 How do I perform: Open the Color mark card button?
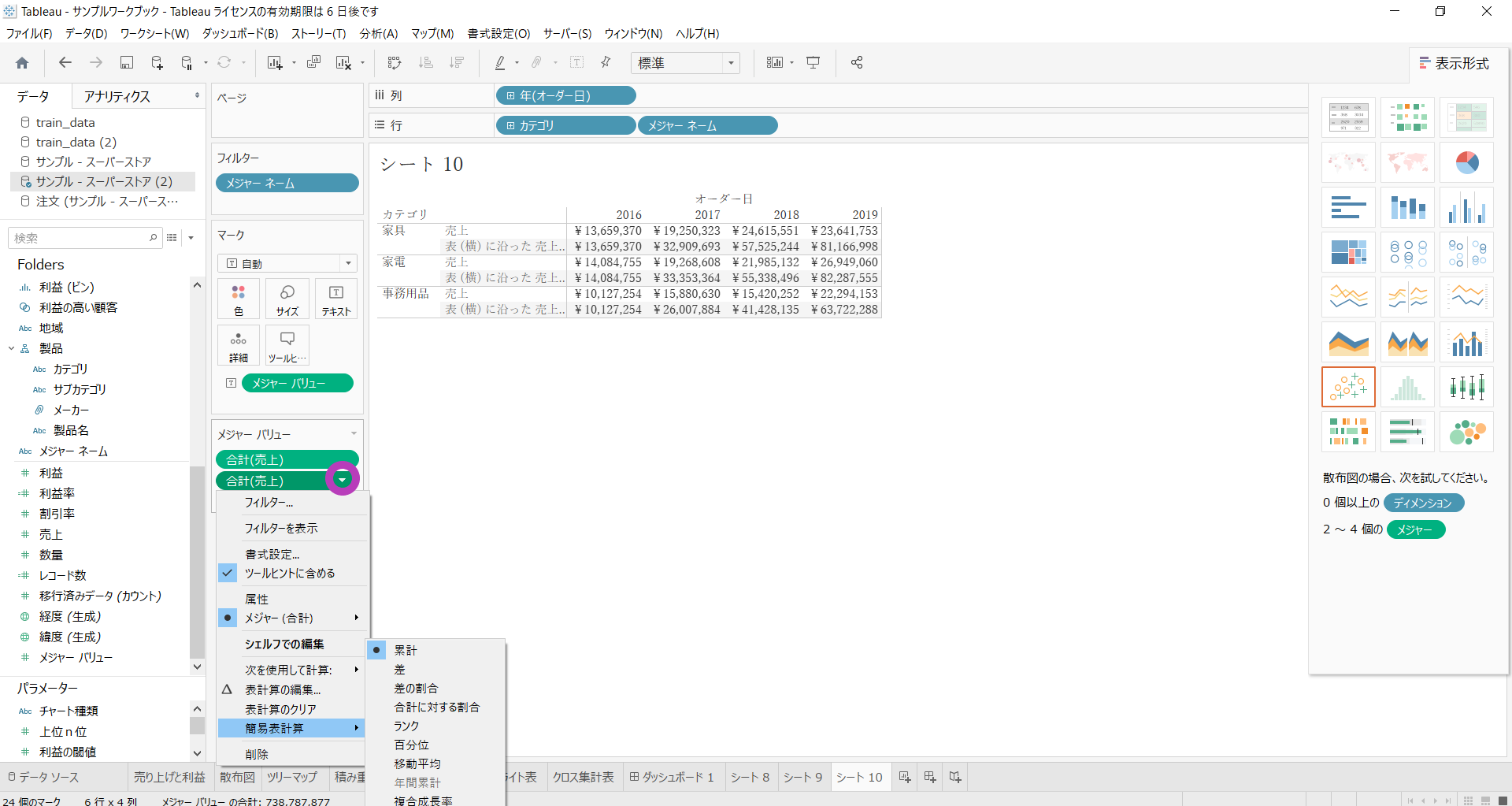click(239, 299)
